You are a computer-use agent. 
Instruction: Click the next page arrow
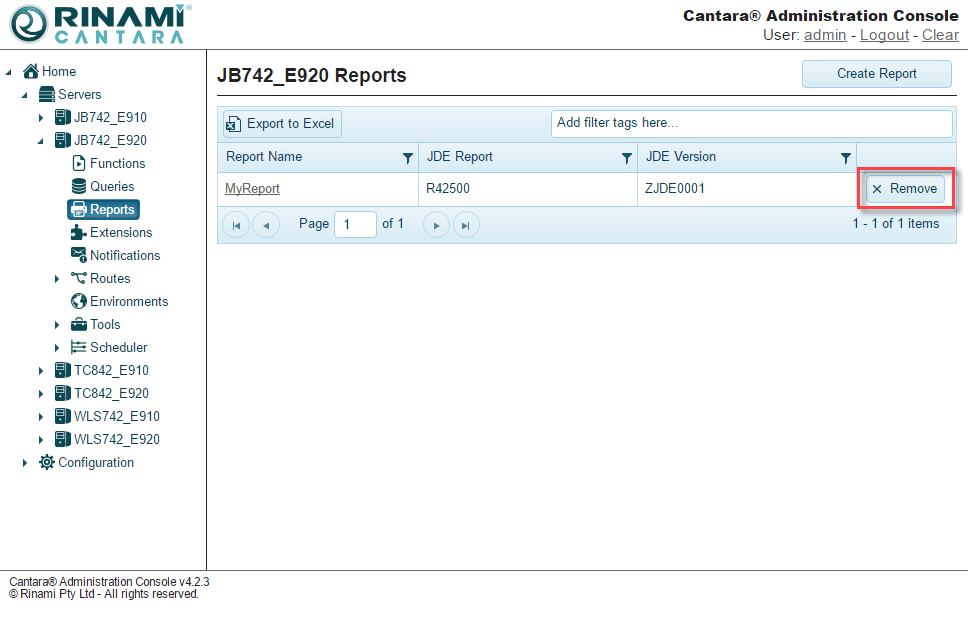pos(436,225)
